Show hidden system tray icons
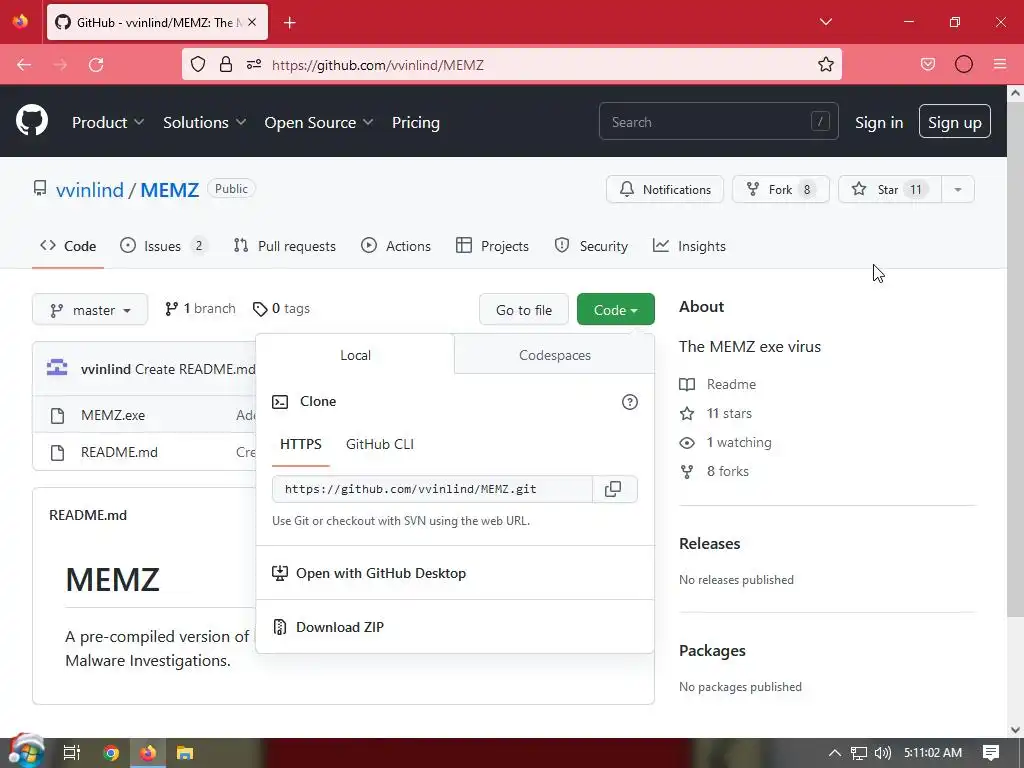The image size is (1024, 768). 835,753
